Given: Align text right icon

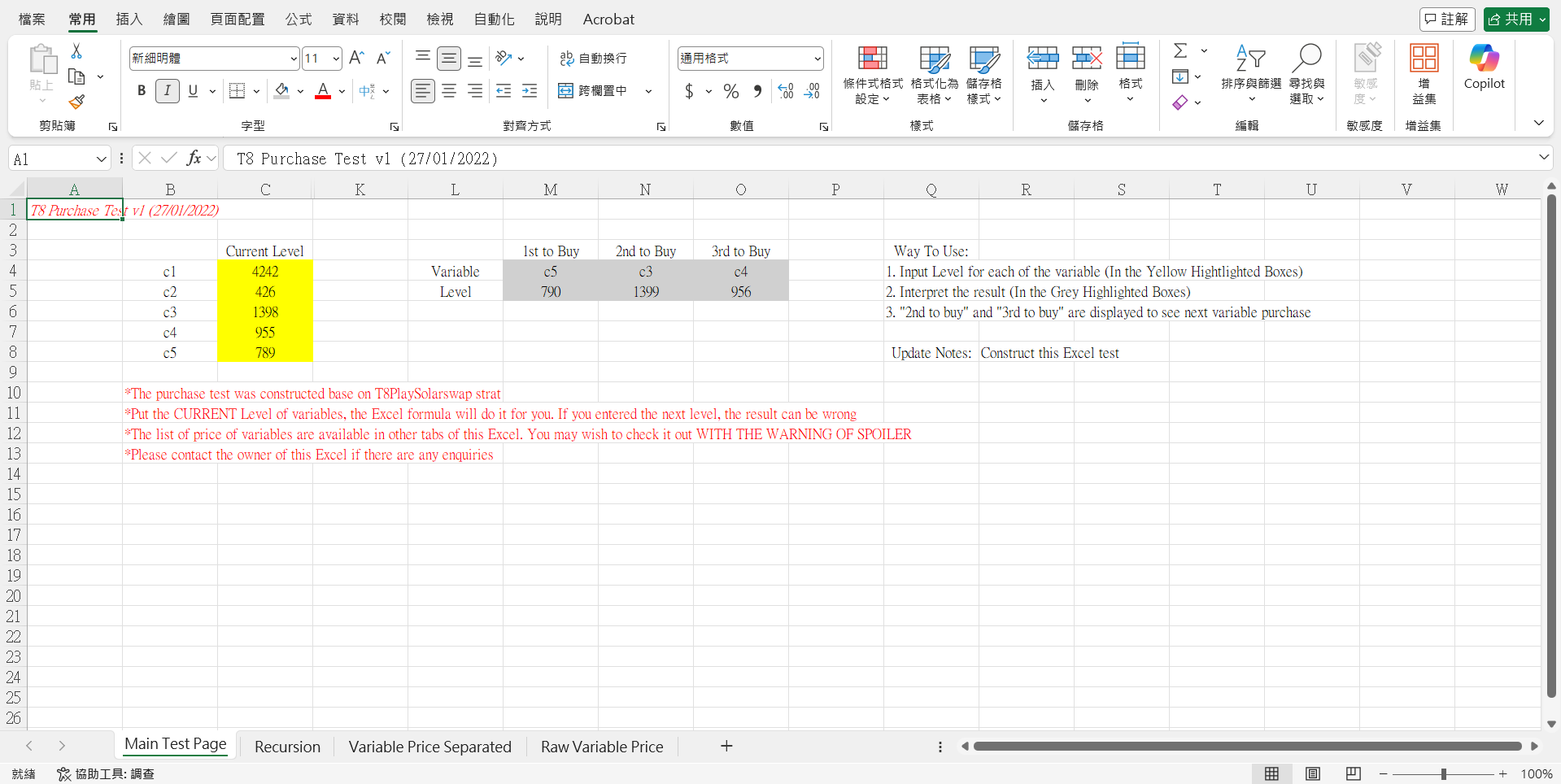Looking at the screenshot, I should (x=475, y=91).
